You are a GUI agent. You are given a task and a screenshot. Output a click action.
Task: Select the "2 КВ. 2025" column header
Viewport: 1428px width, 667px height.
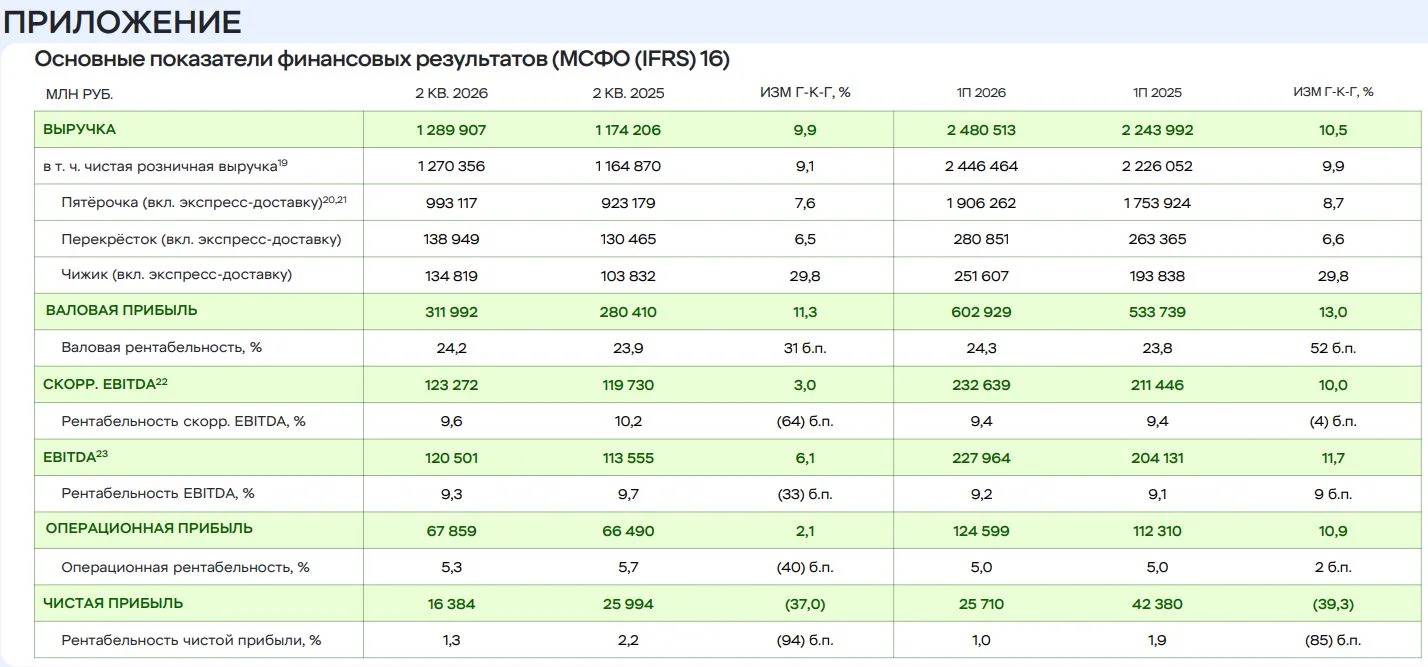pos(628,93)
